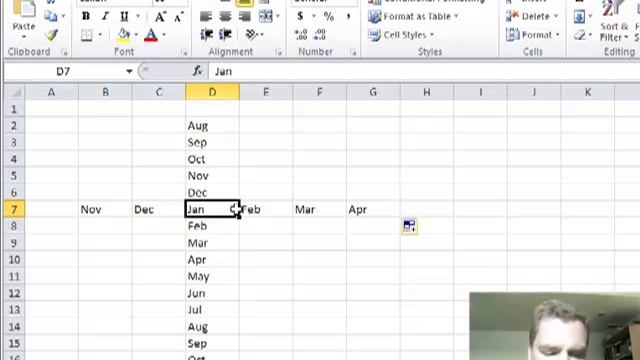The width and height of the screenshot is (640, 360).
Task: Select cell B7 containing Nov
Action: [x=105, y=209]
